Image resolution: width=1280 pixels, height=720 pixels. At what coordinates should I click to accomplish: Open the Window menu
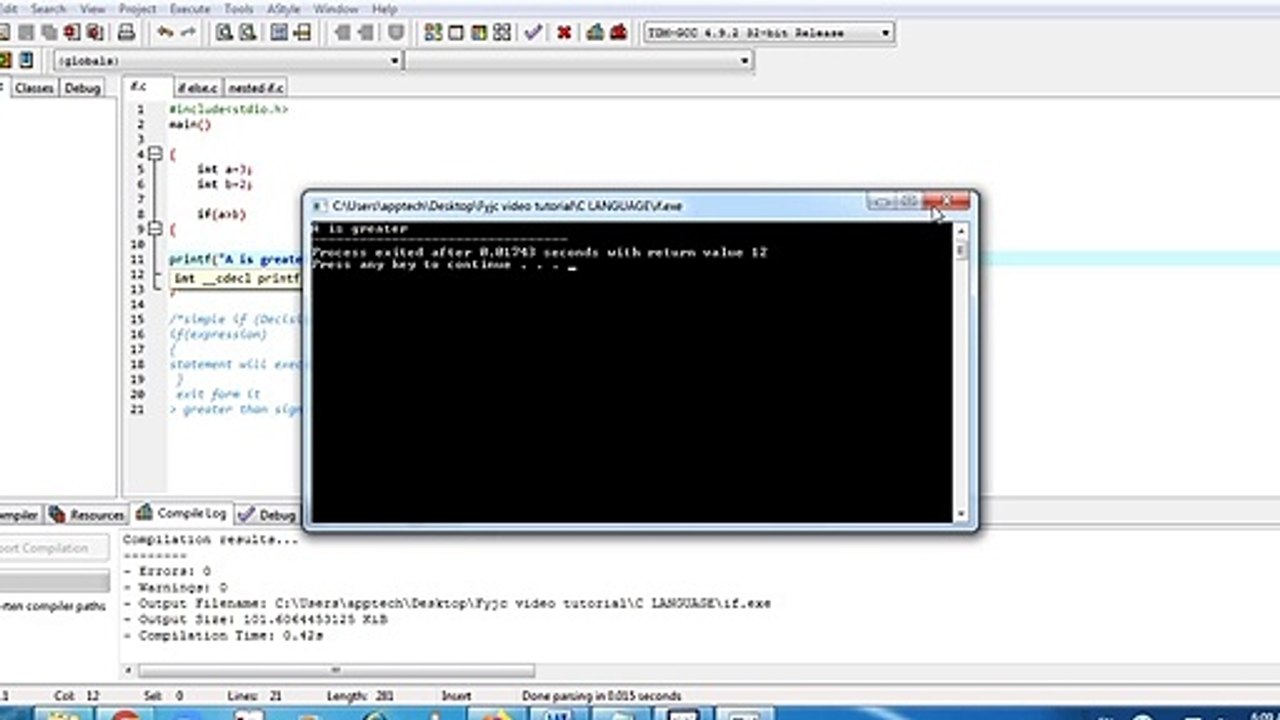click(x=336, y=9)
